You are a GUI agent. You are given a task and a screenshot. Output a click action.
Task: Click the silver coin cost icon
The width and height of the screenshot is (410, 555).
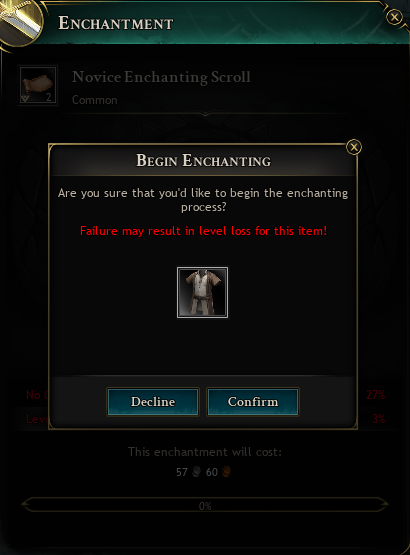(x=197, y=472)
